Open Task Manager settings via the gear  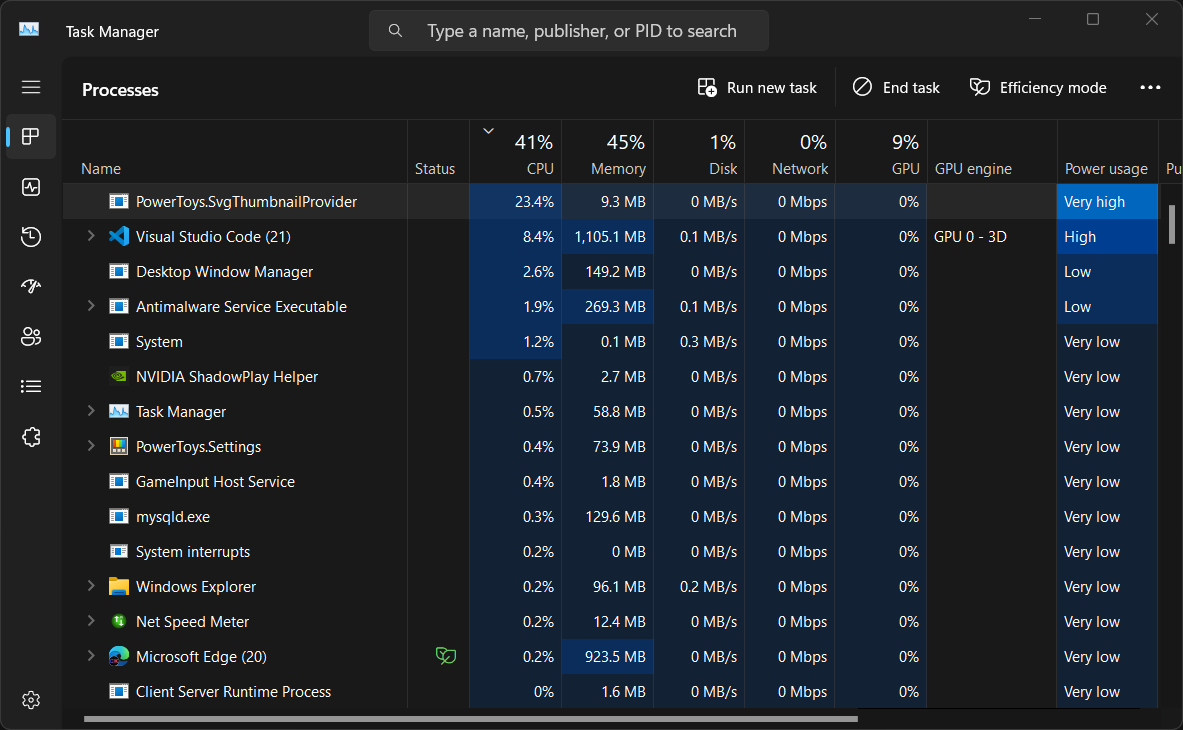click(x=30, y=700)
